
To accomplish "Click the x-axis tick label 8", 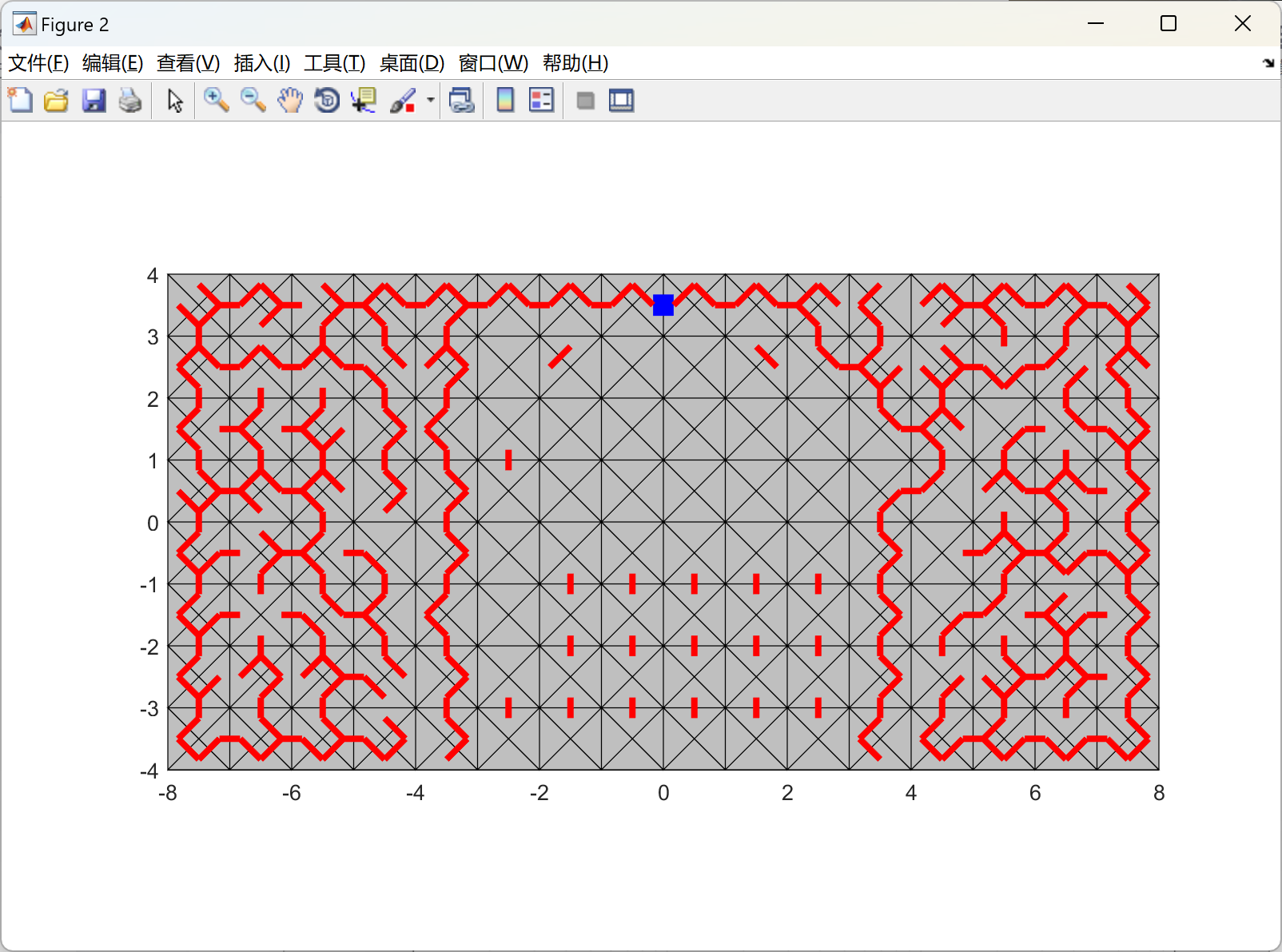I will [x=1159, y=793].
